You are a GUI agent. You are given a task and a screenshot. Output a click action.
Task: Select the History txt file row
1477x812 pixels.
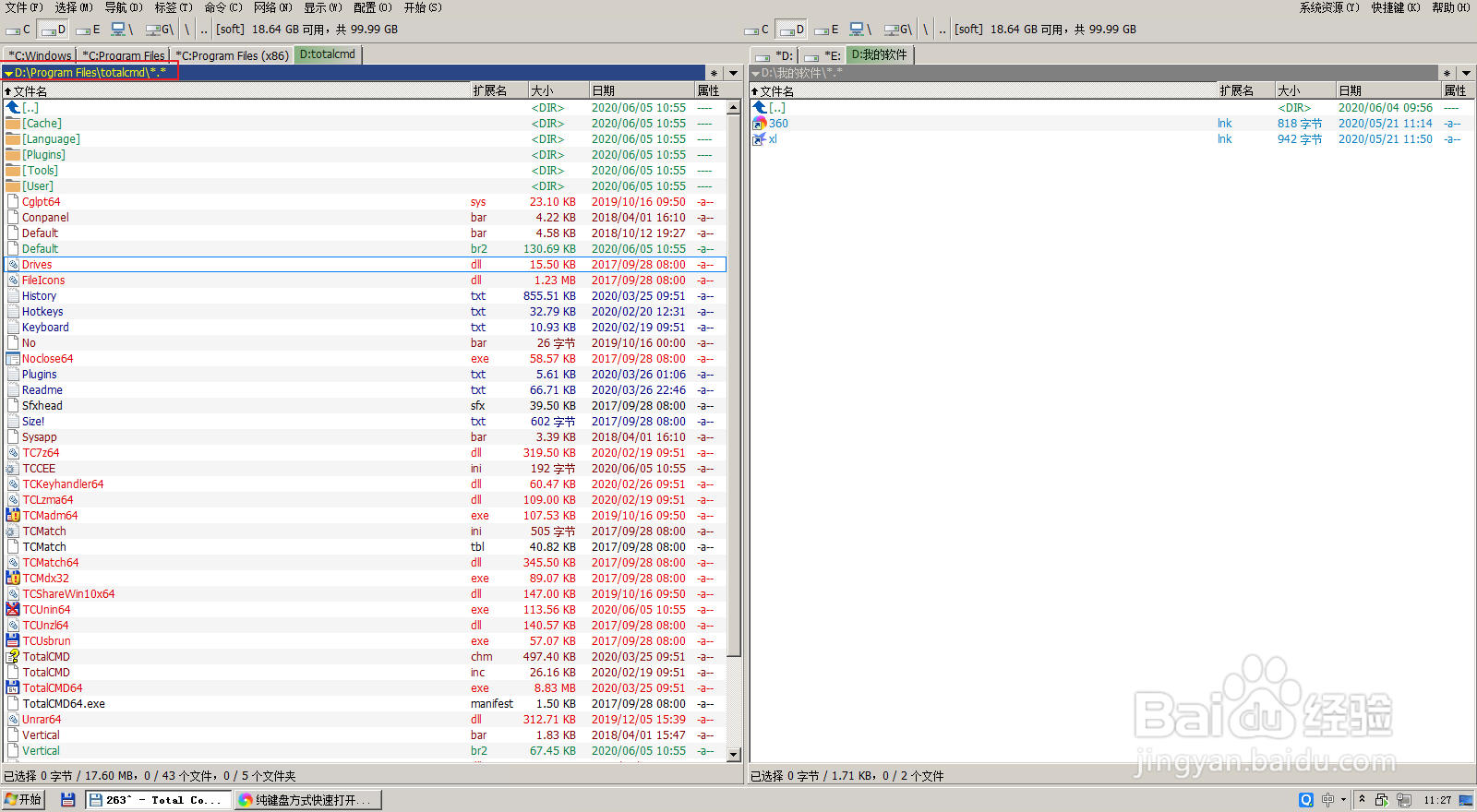tap(365, 296)
